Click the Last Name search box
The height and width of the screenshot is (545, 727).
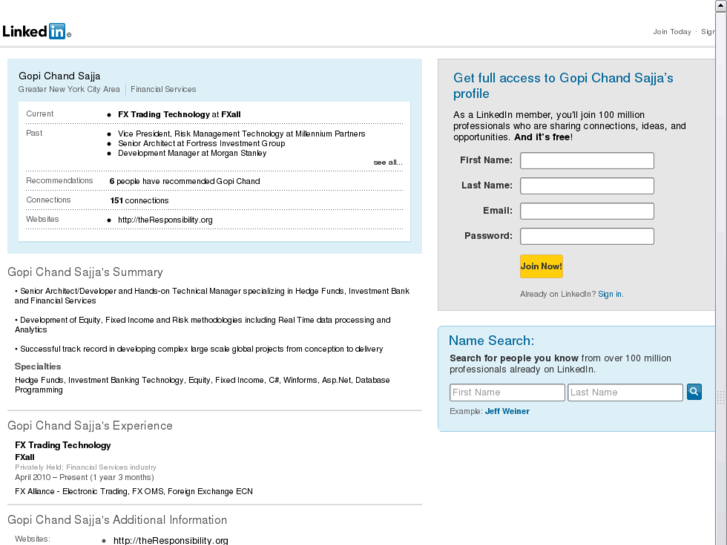pyautogui.click(x=625, y=392)
